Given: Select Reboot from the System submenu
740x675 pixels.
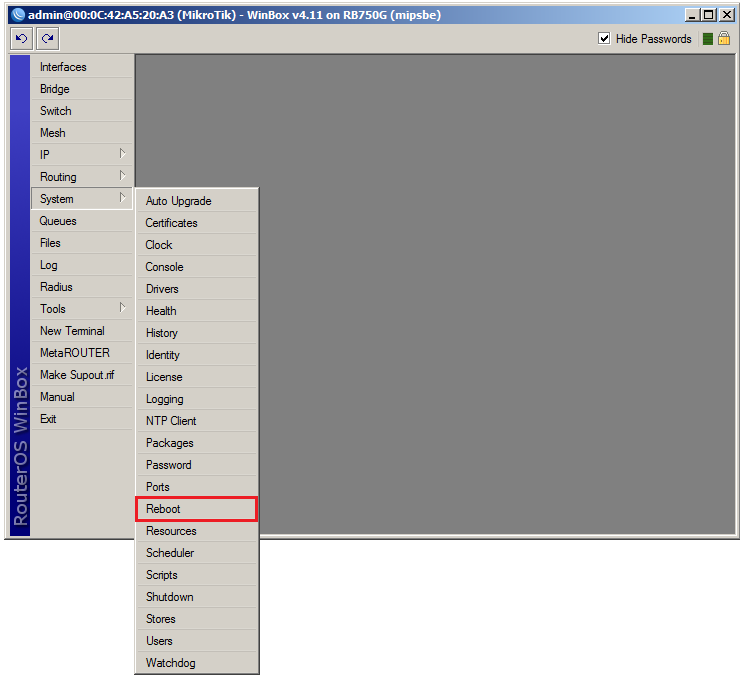Looking at the screenshot, I should [x=196, y=509].
